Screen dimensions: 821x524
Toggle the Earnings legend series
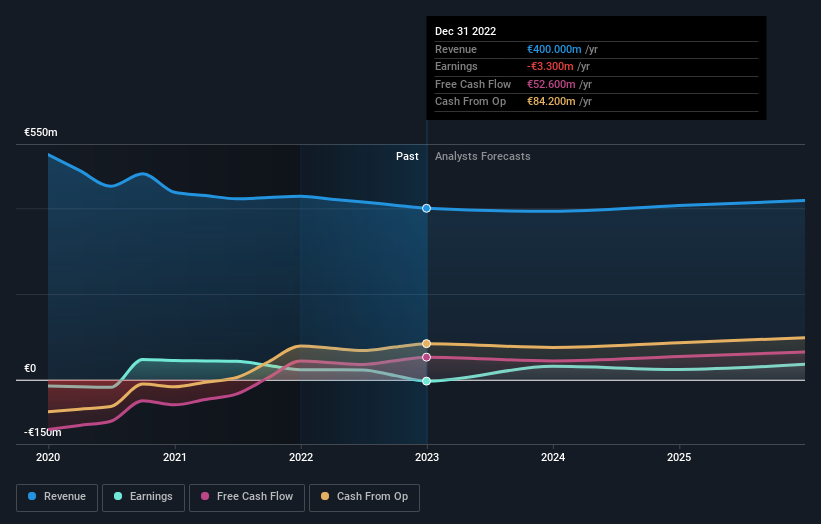(x=143, y=497)
